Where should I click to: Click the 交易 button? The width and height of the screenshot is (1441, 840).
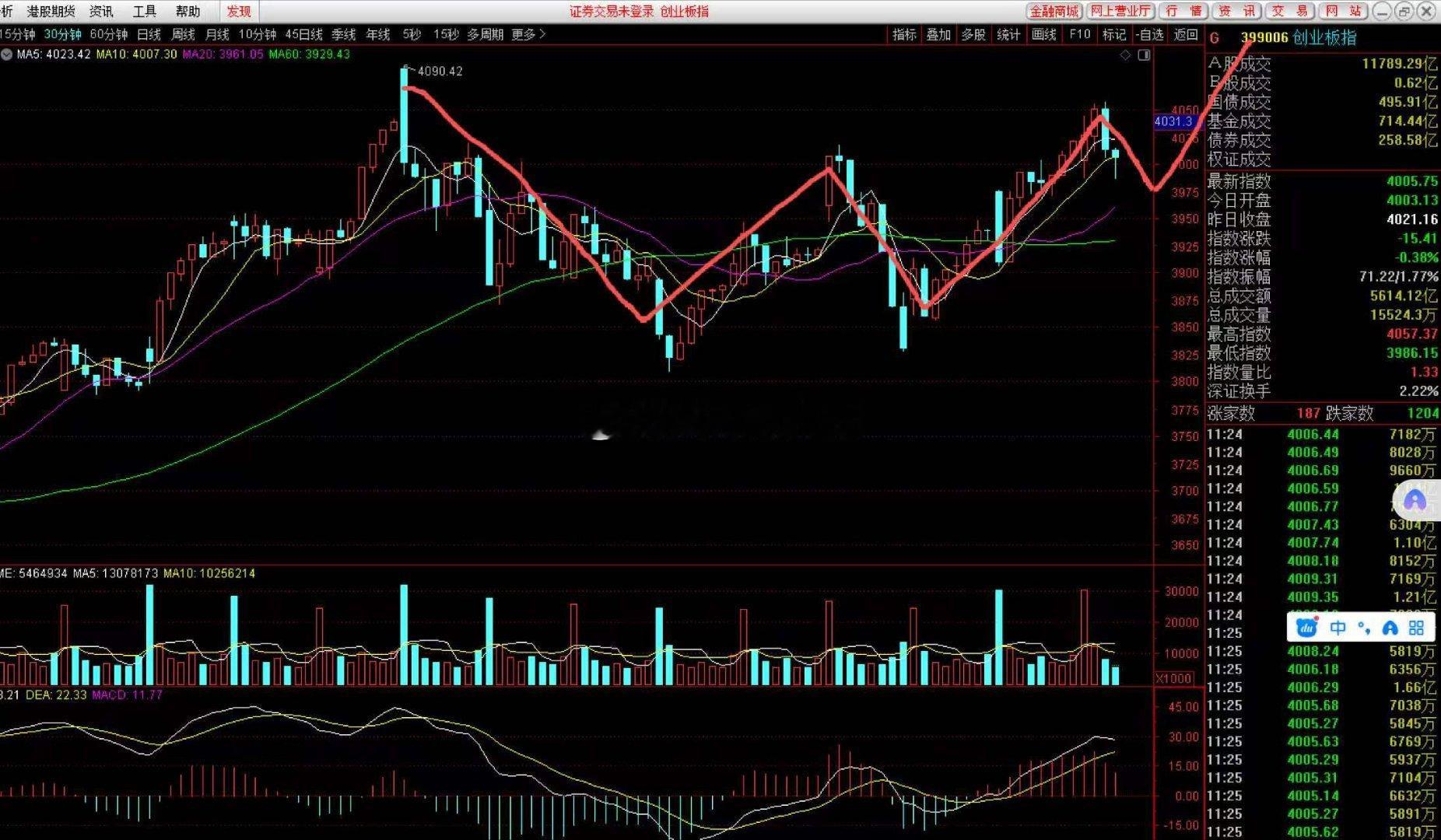coord(1289,11)
